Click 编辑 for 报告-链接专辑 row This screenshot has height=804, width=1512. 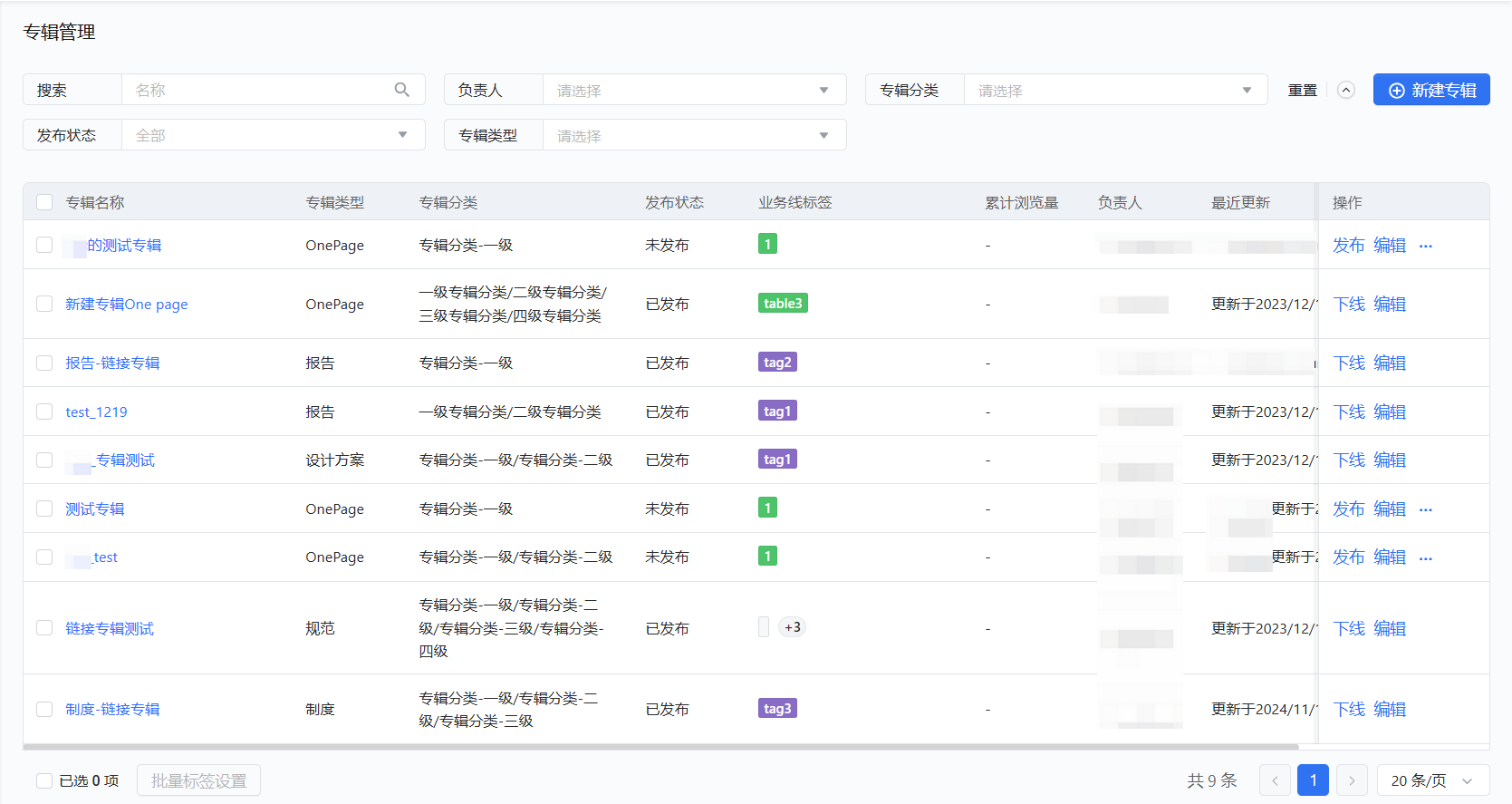(x=1390, y=363)
